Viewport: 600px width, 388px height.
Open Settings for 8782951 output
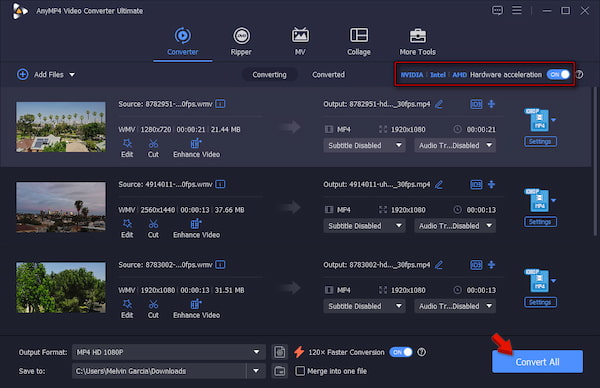[540, 142]
